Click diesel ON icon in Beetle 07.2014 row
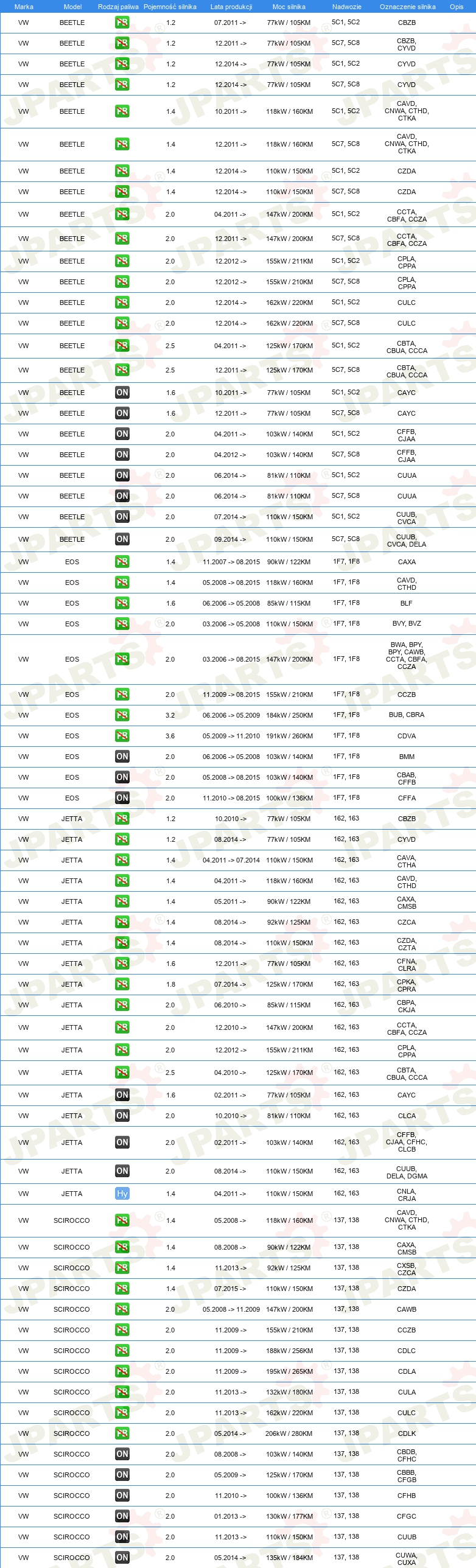 coord(122,517)
